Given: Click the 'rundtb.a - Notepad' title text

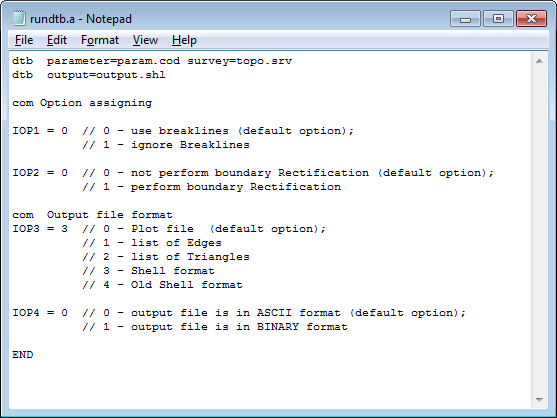Looking at the screenshot, I should click(81, 19).
